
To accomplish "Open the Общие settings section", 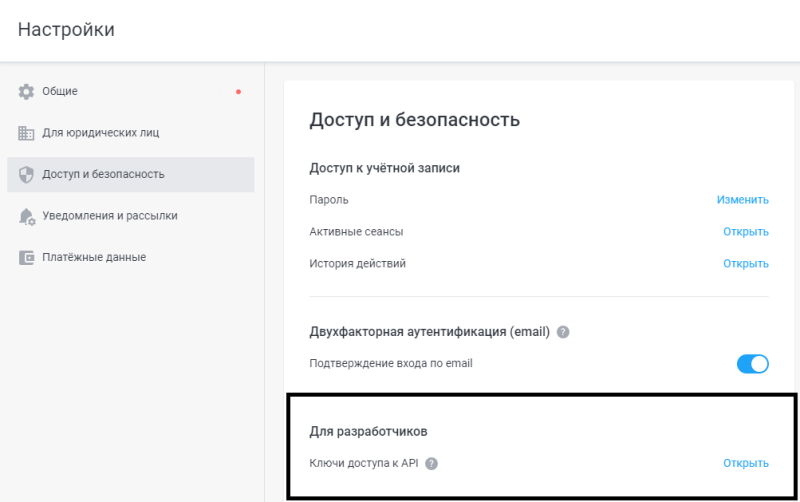I will click(60, 92).
